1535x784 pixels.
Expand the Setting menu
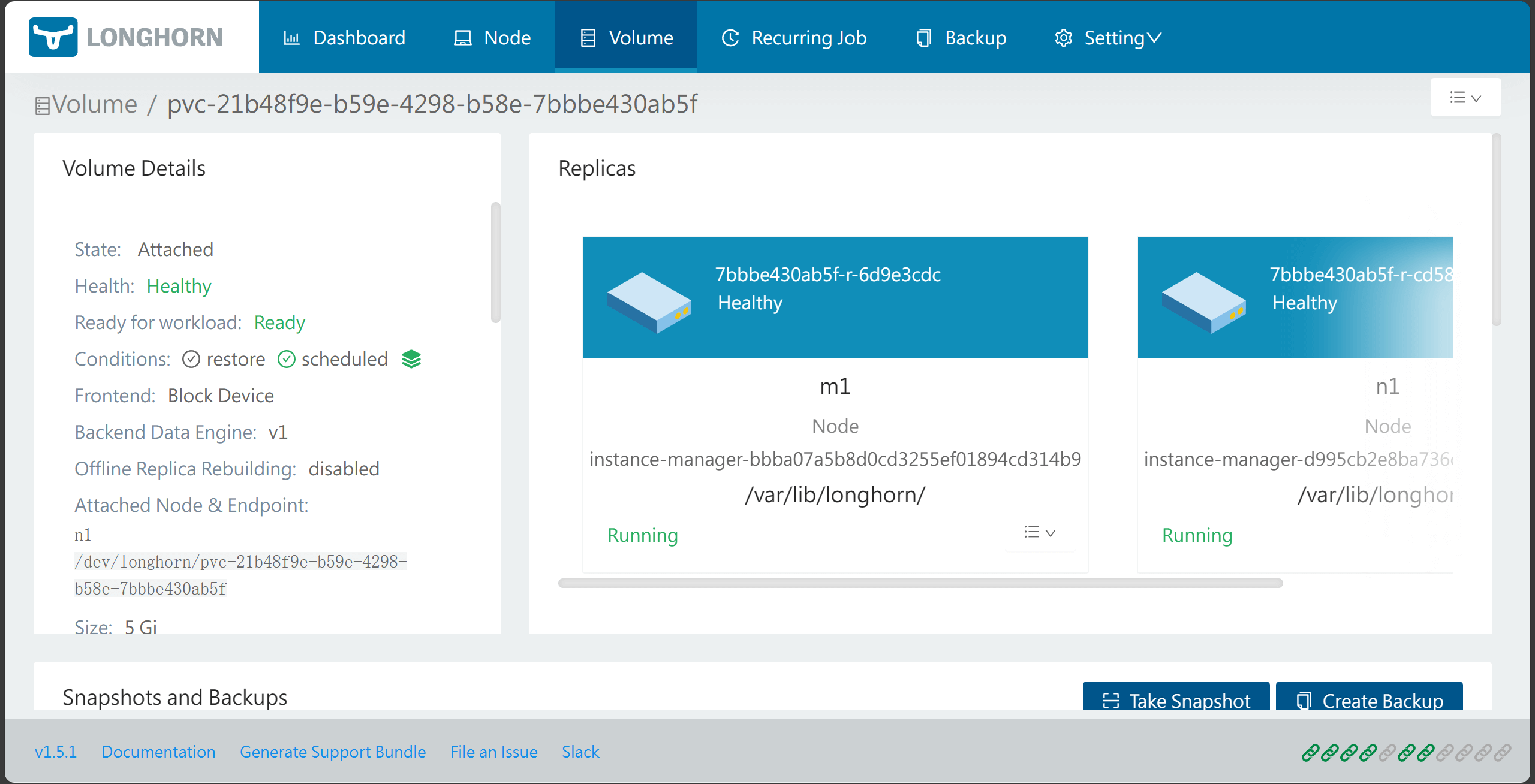pyautogui.click(x=1108, y=38)
